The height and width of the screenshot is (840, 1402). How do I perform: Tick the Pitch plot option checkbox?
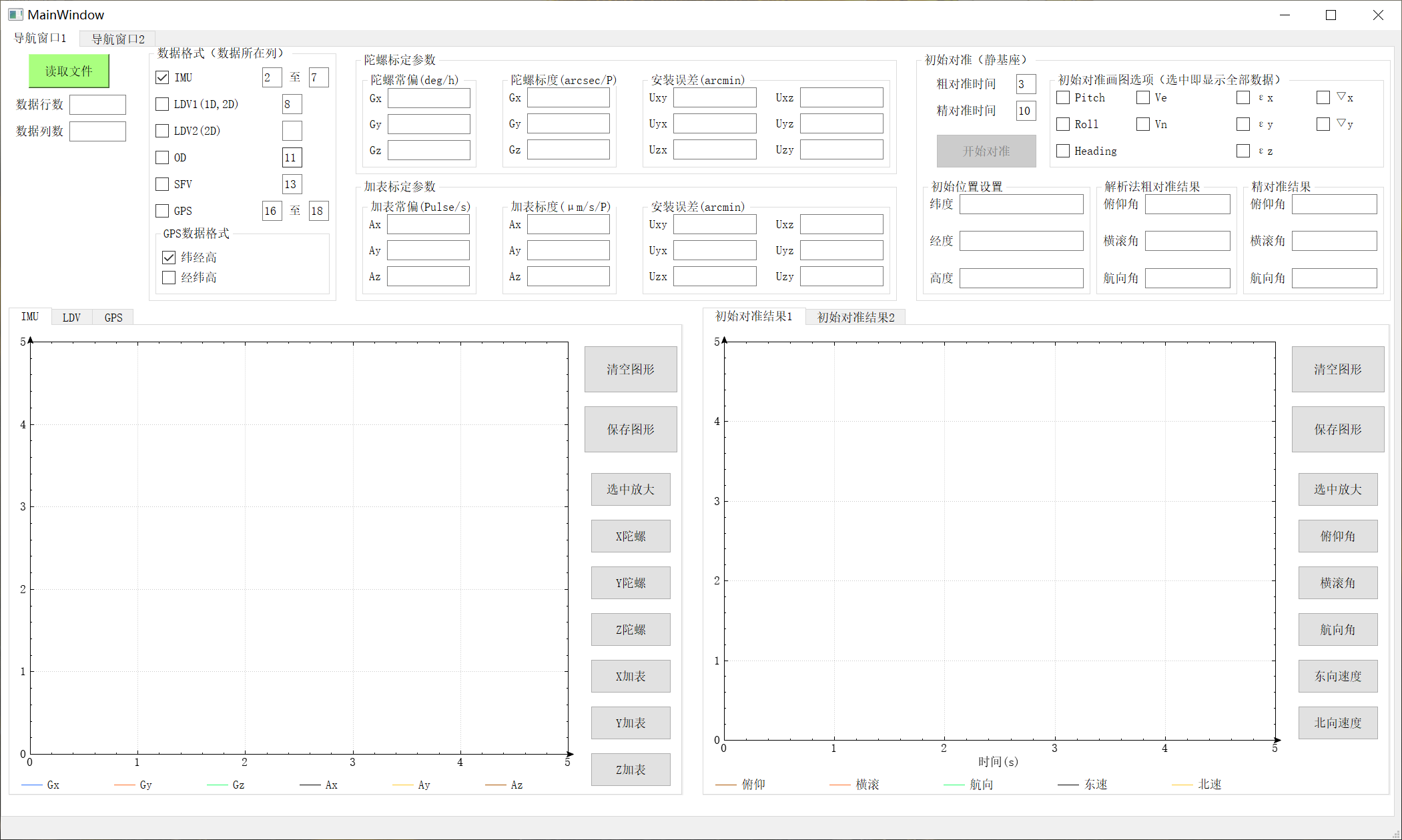point(1063,97)
